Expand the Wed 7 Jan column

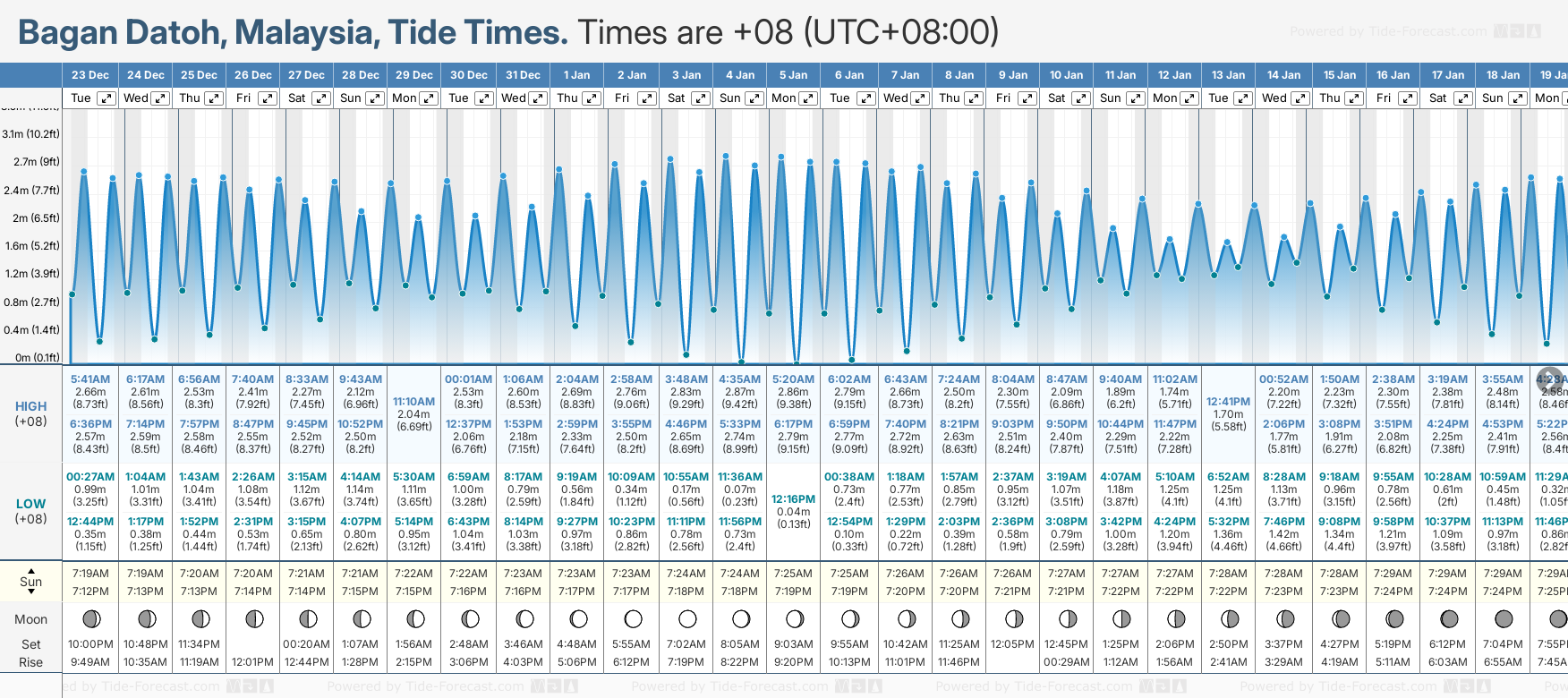pos(920,98)
